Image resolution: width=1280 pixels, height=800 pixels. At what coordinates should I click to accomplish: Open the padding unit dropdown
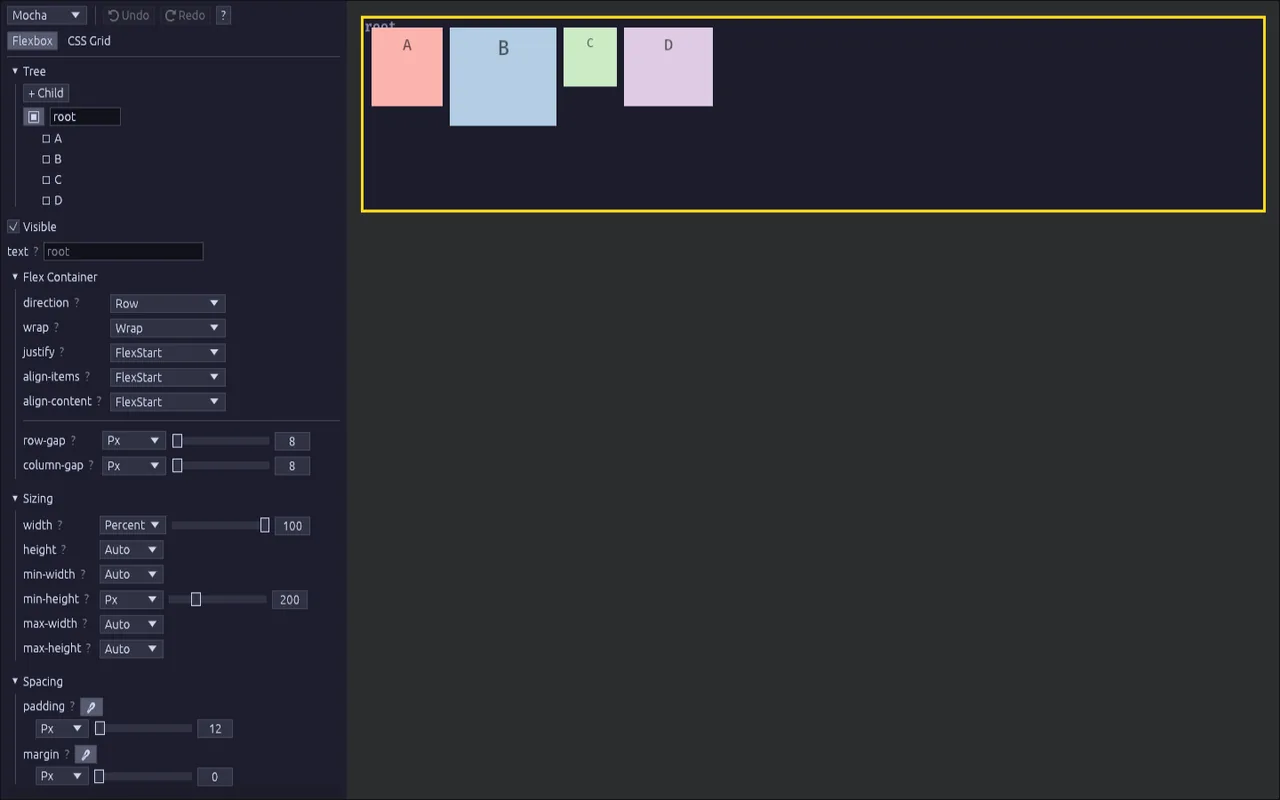point(63,729)
